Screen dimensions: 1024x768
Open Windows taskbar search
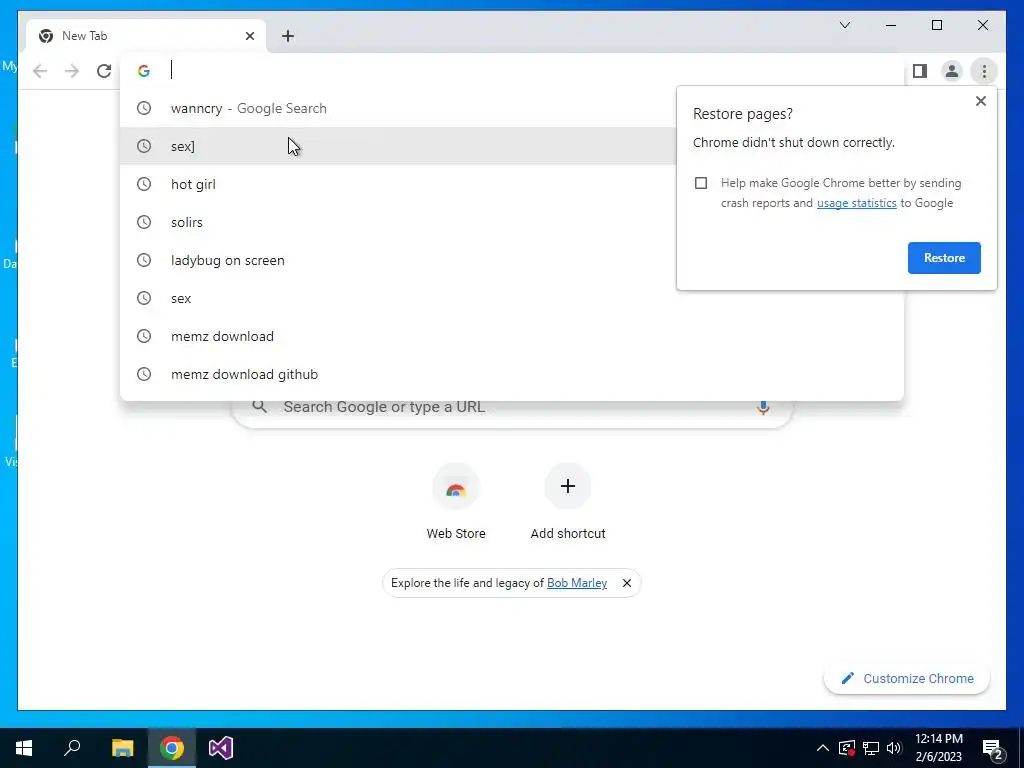[72, 748]
